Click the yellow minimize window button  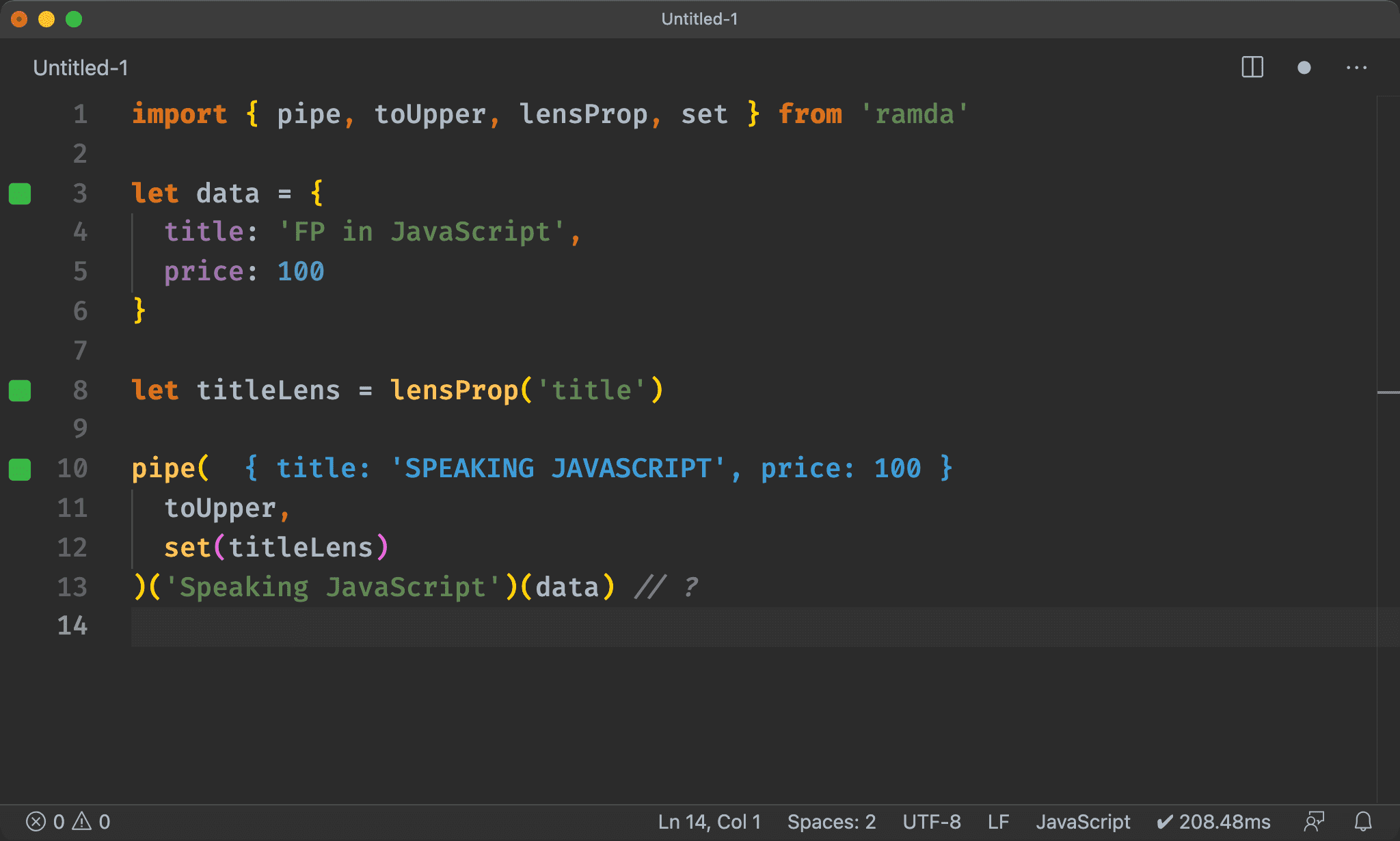(46, 19)
